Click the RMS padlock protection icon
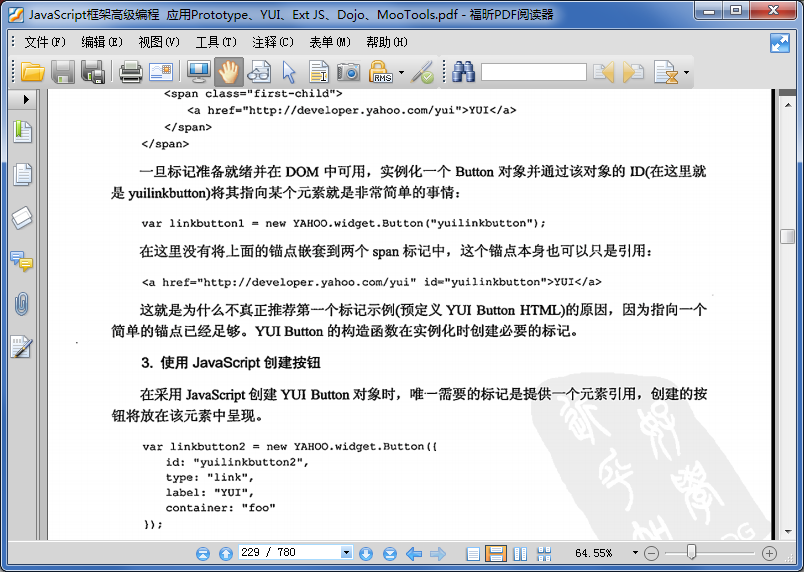The image size is (804, 572). 380,72
